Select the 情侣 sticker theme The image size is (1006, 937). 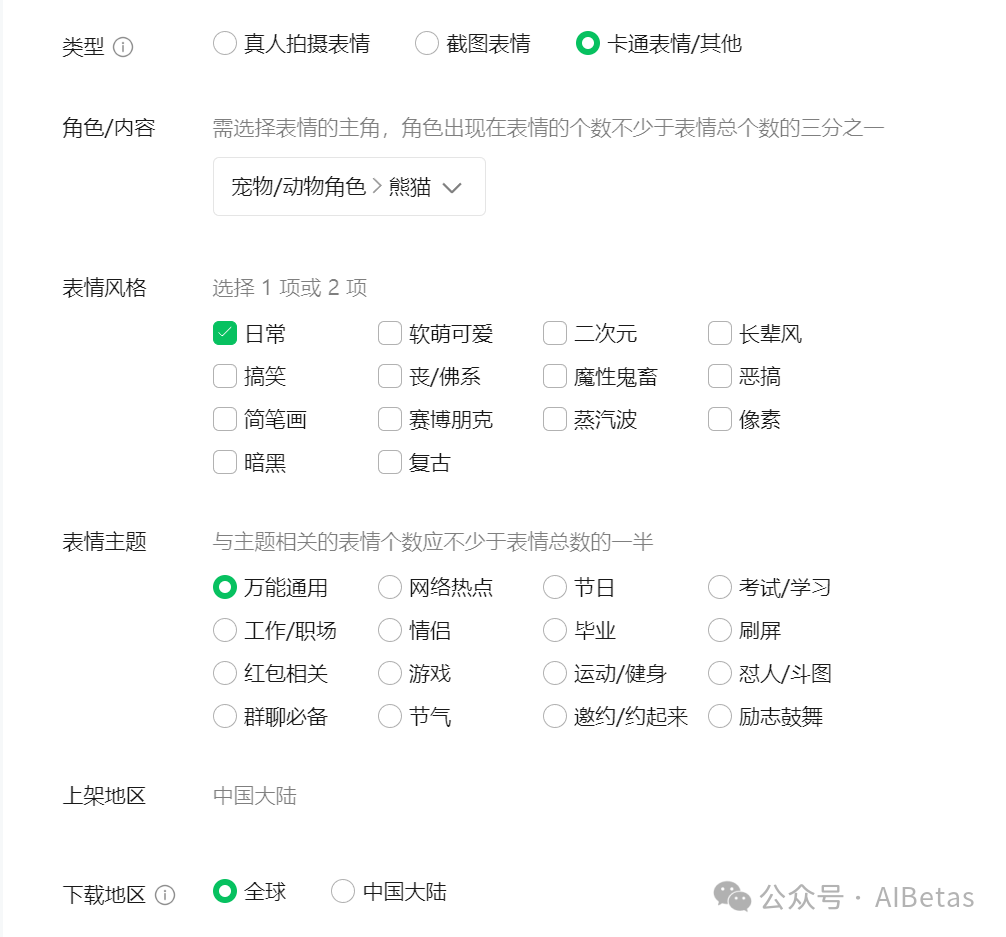pos(389,631)
